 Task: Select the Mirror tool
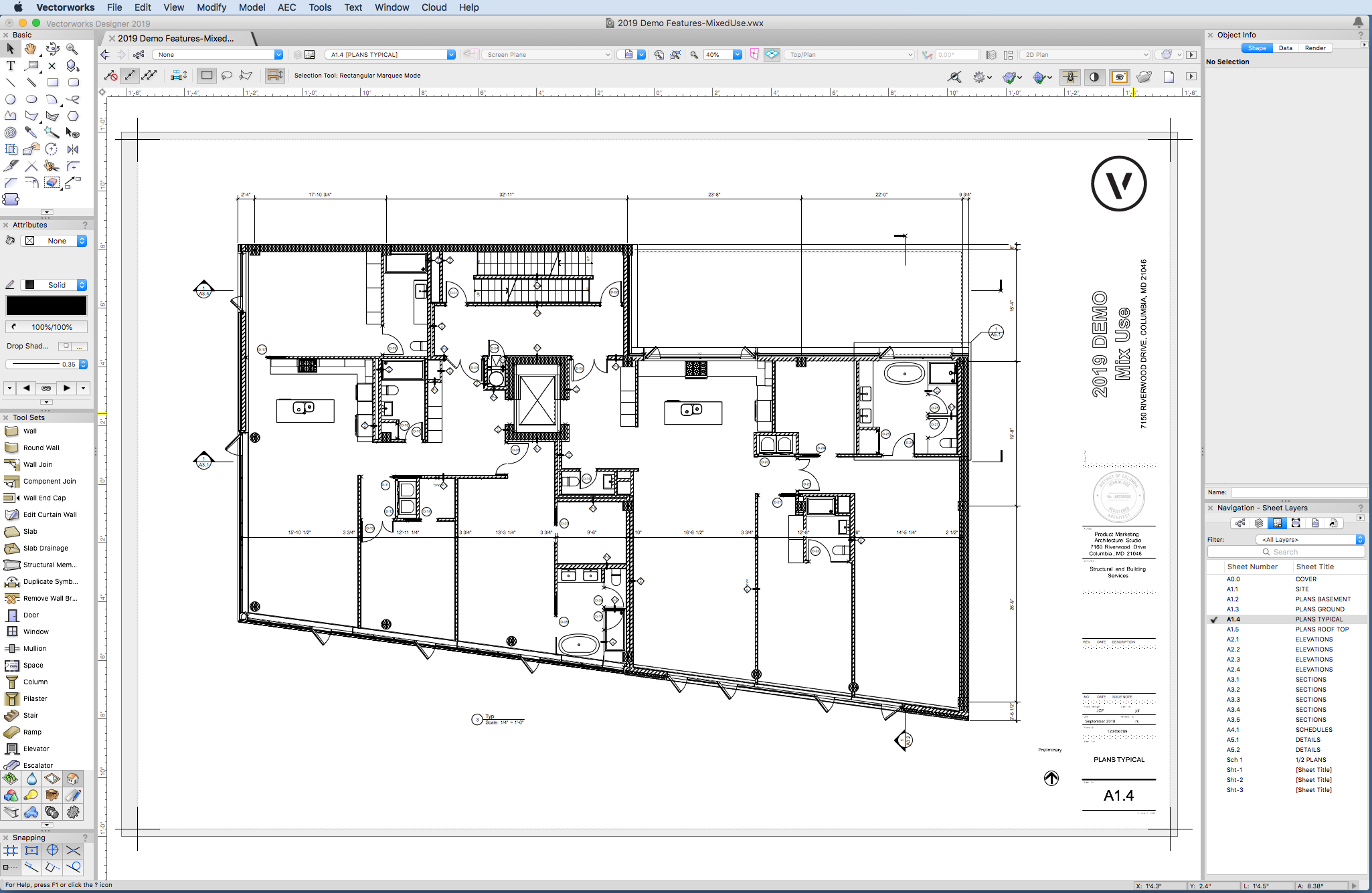coord(73,149)
